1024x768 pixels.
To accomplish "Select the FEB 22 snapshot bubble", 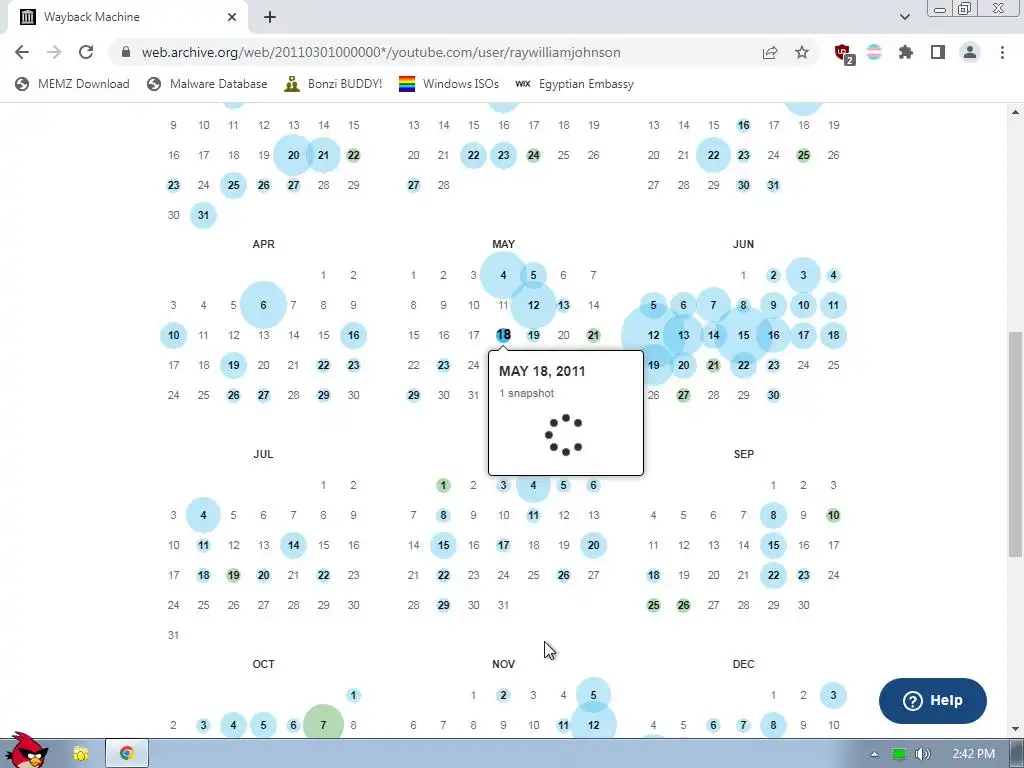I will tap(473, 155).
